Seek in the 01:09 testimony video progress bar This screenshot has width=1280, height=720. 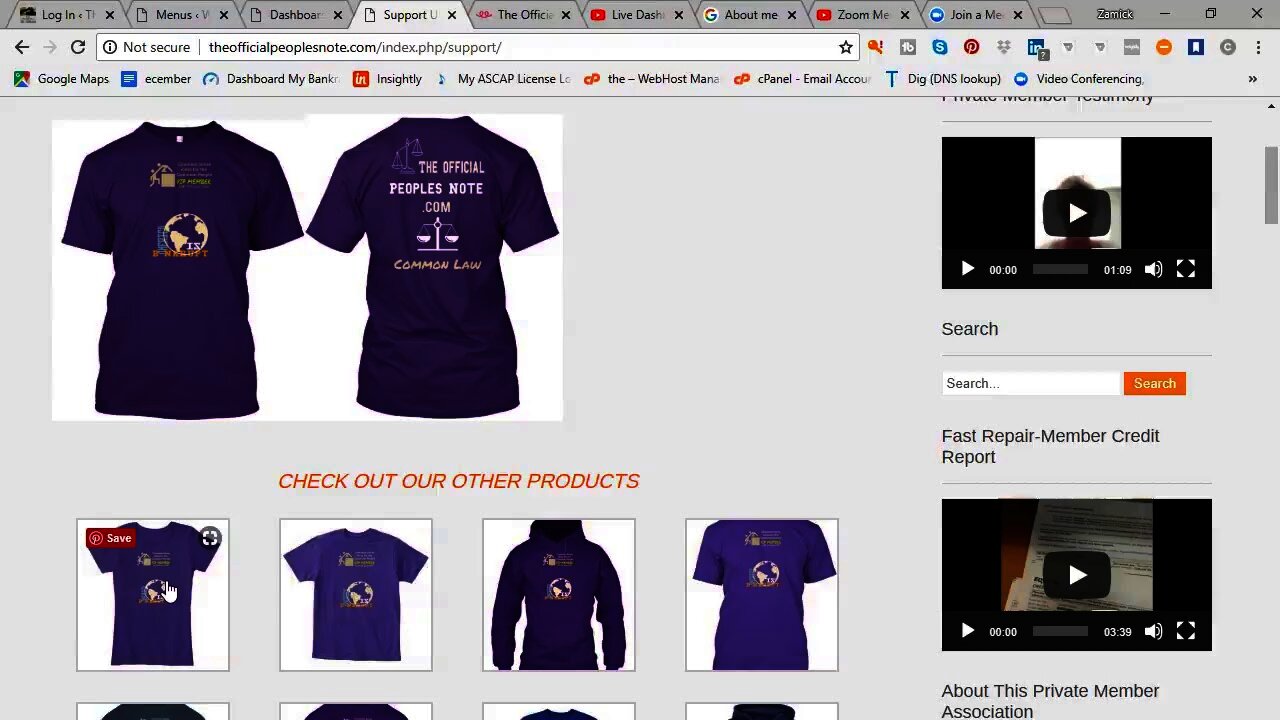click(x=1060, y=269)
